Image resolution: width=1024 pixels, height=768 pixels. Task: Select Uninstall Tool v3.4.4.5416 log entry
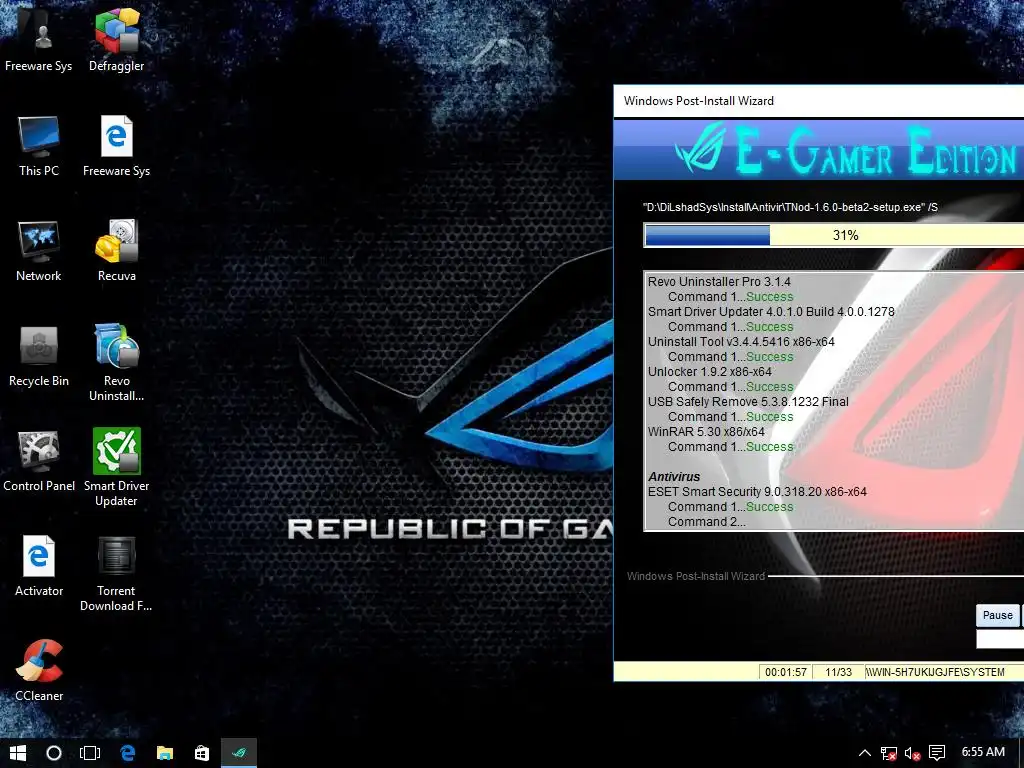(741, 342)
